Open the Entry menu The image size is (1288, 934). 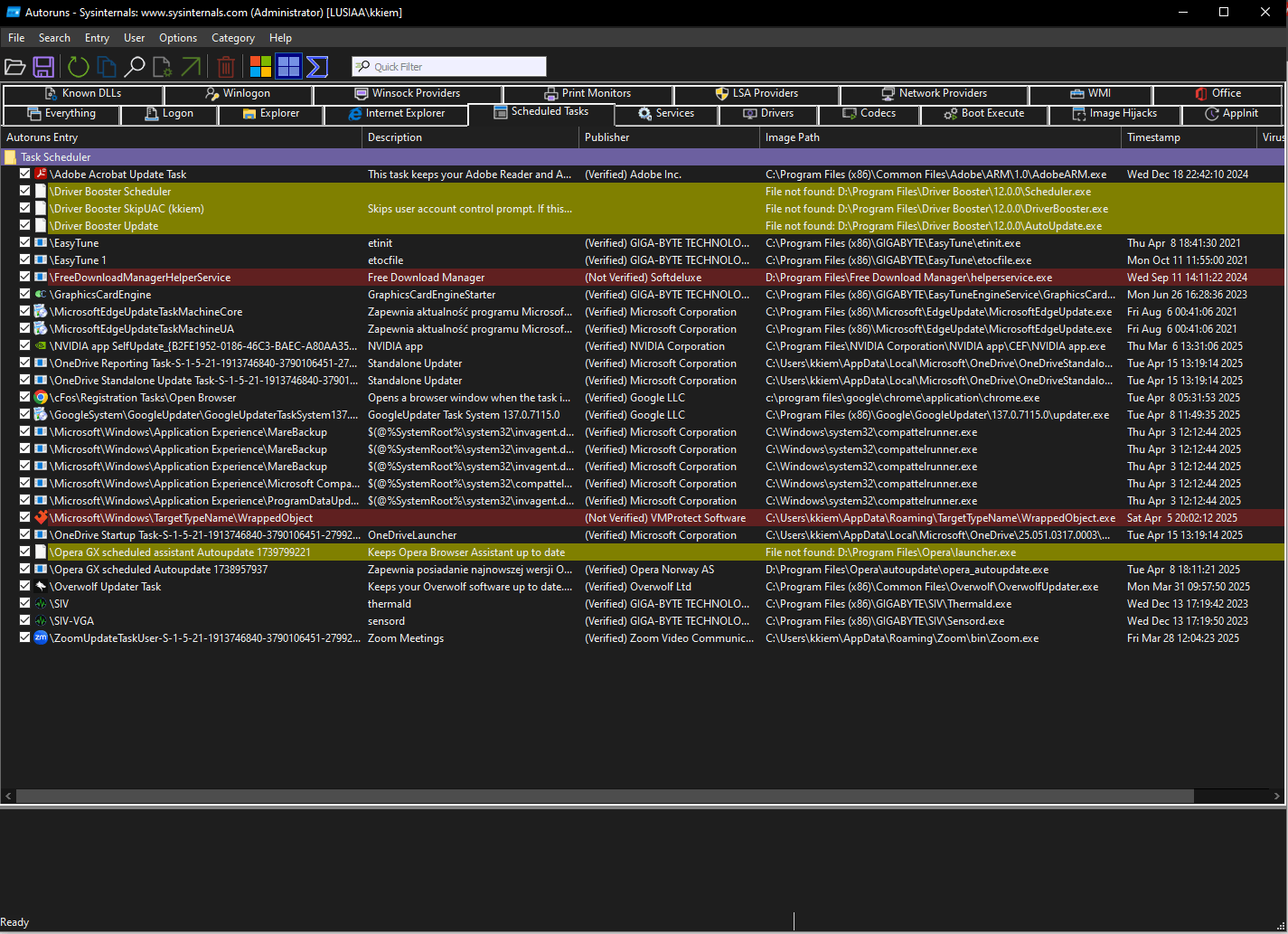coord(97,38)
